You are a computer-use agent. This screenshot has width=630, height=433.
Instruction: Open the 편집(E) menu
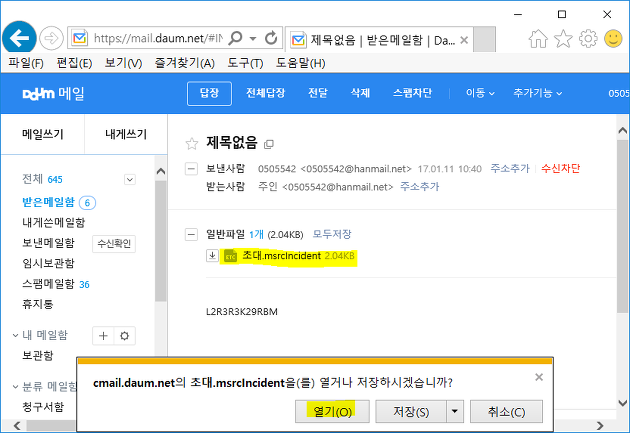pos(74,63)
